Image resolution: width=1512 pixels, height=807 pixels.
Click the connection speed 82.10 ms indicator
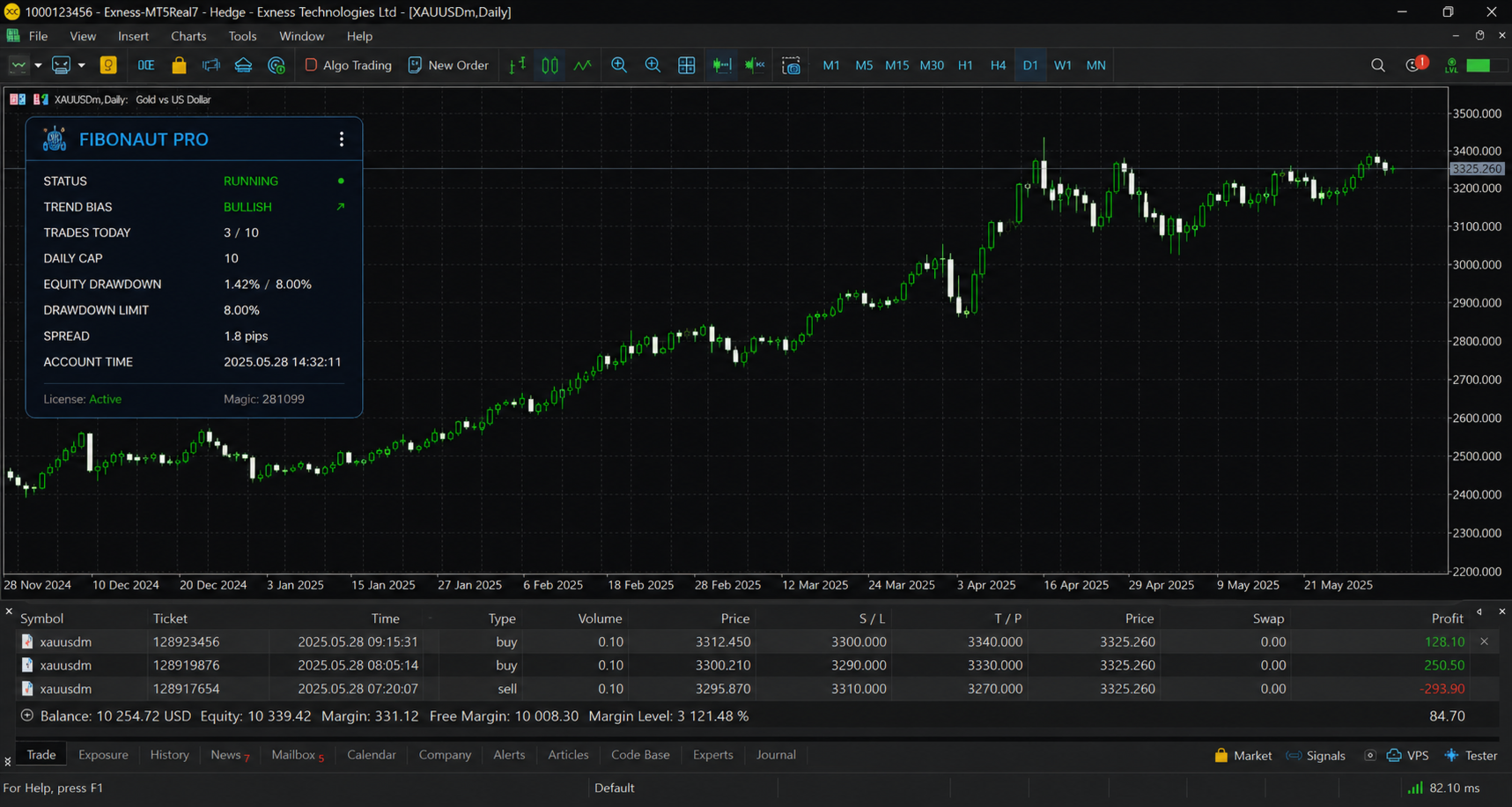coord(1444,788)
